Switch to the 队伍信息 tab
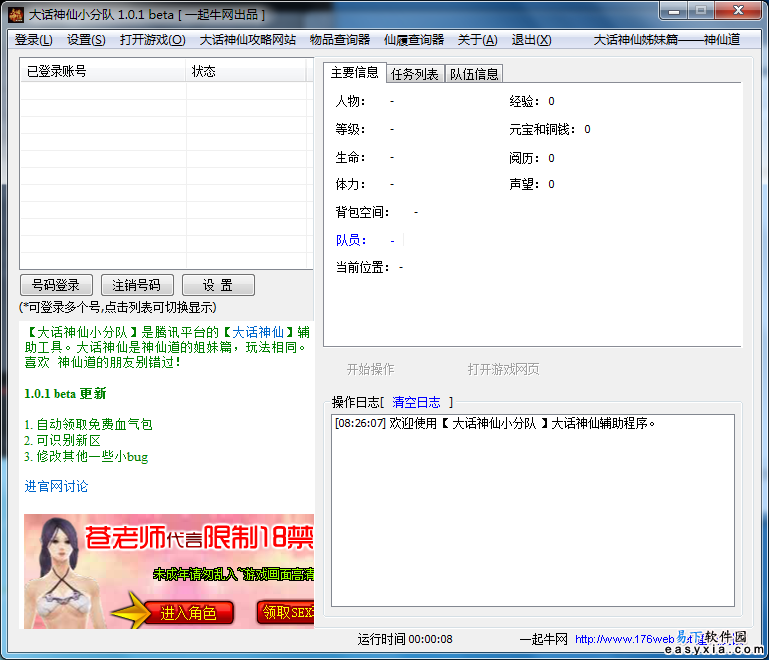The image size is (769, 660). point(474,74)
